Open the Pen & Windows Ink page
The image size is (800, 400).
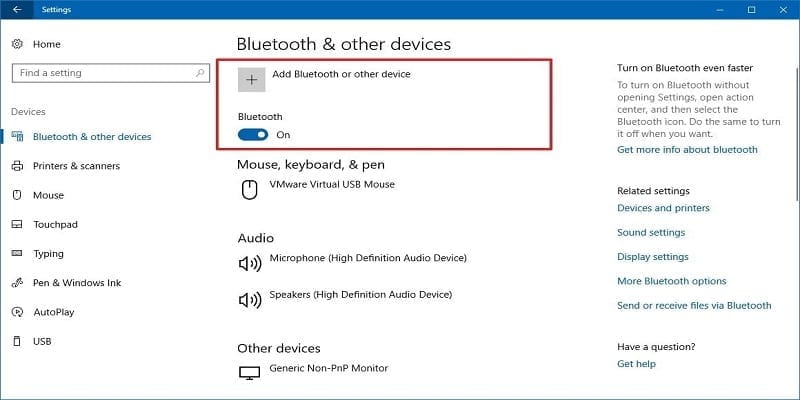click(x=76, y=283)
